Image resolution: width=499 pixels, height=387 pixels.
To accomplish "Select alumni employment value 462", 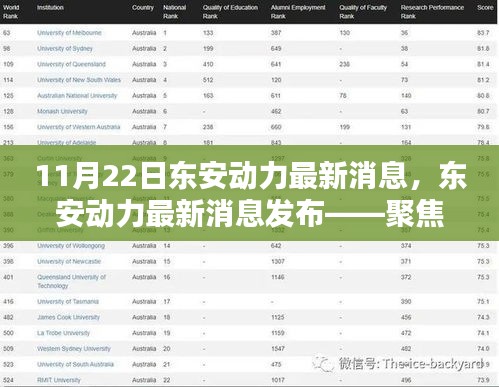I will pos(276,111).
